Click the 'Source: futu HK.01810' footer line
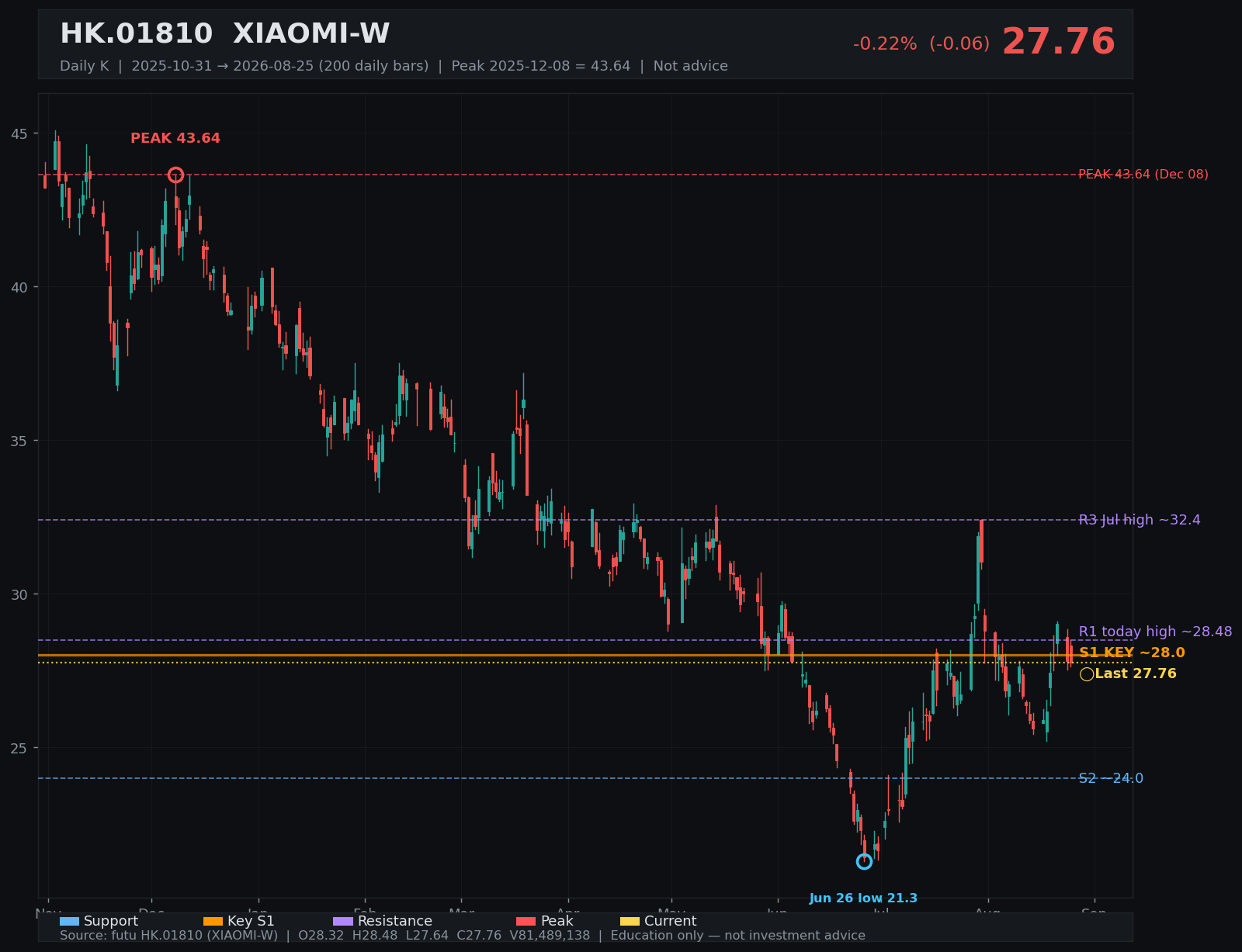 (463, 936)
